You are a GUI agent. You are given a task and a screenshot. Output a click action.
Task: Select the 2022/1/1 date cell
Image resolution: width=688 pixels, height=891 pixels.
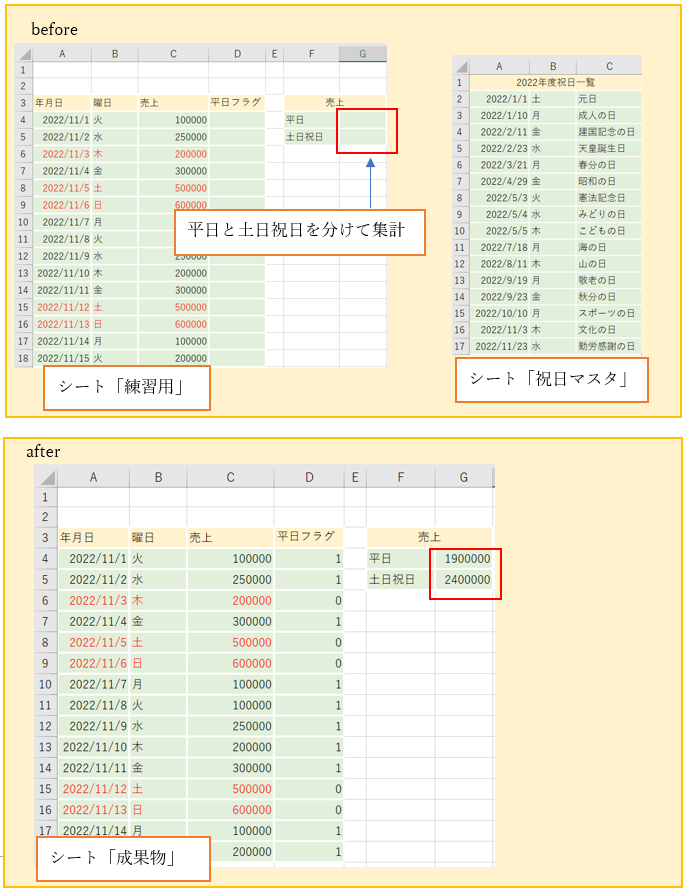pos(500,99)
